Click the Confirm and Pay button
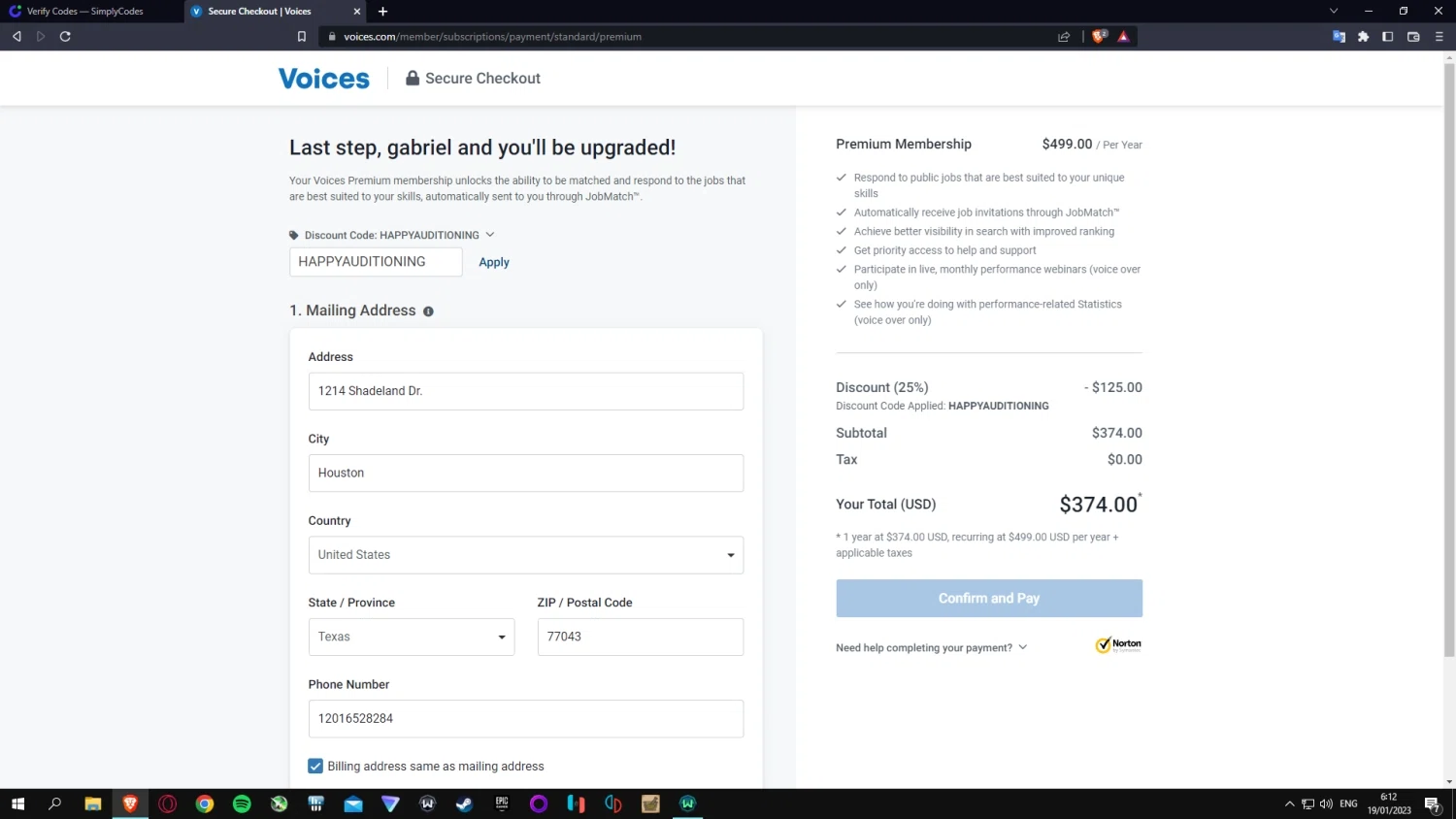The width and height of the screenshot is (1456, 819). (989, 599)
